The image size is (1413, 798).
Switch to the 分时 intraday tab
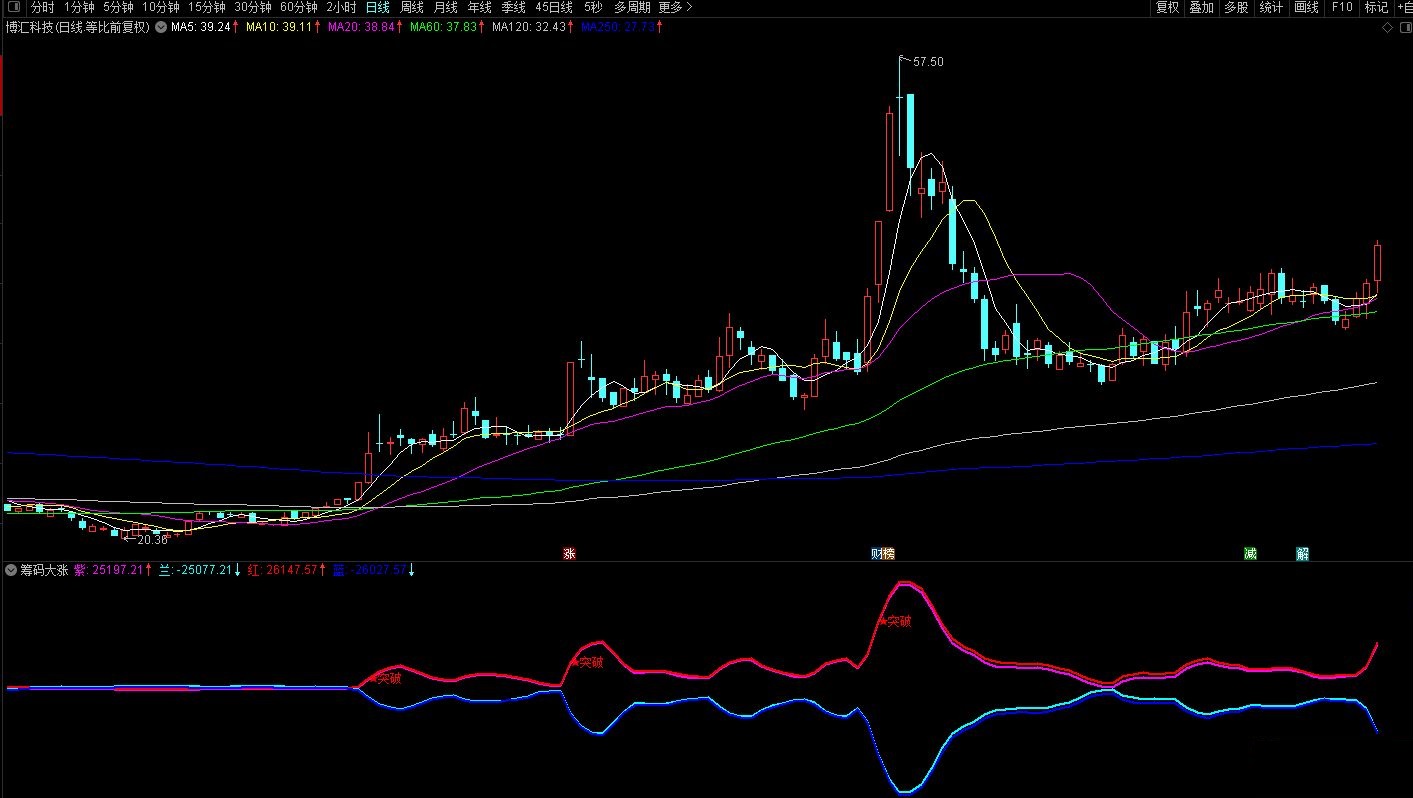(x=43, y=8)
